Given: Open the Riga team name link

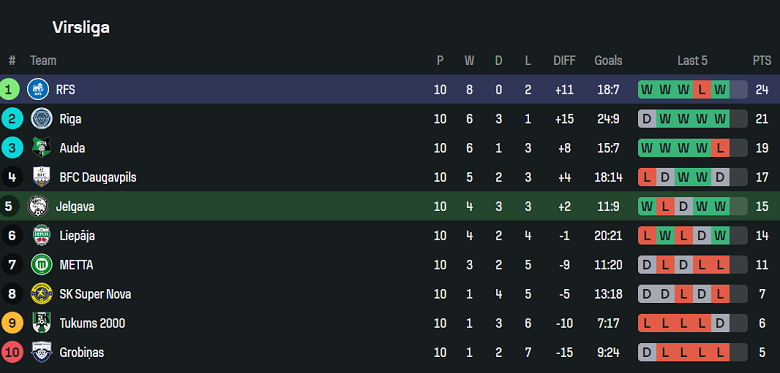Looking at the screenshot, I should pos(70,119).
